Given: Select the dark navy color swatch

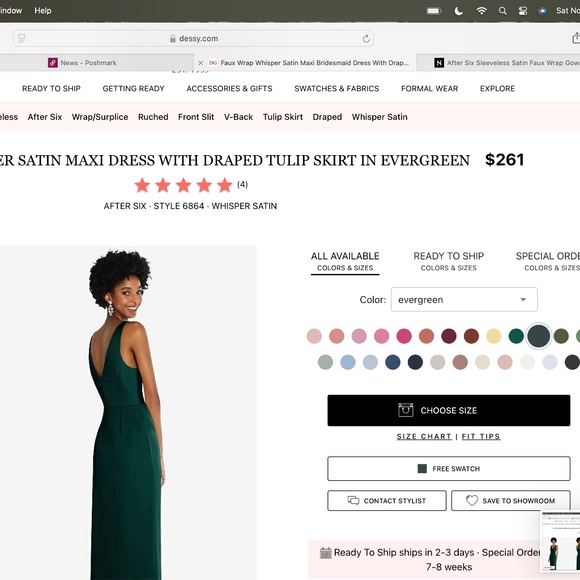Looking at the screenshot, I should tap(415, 362).
